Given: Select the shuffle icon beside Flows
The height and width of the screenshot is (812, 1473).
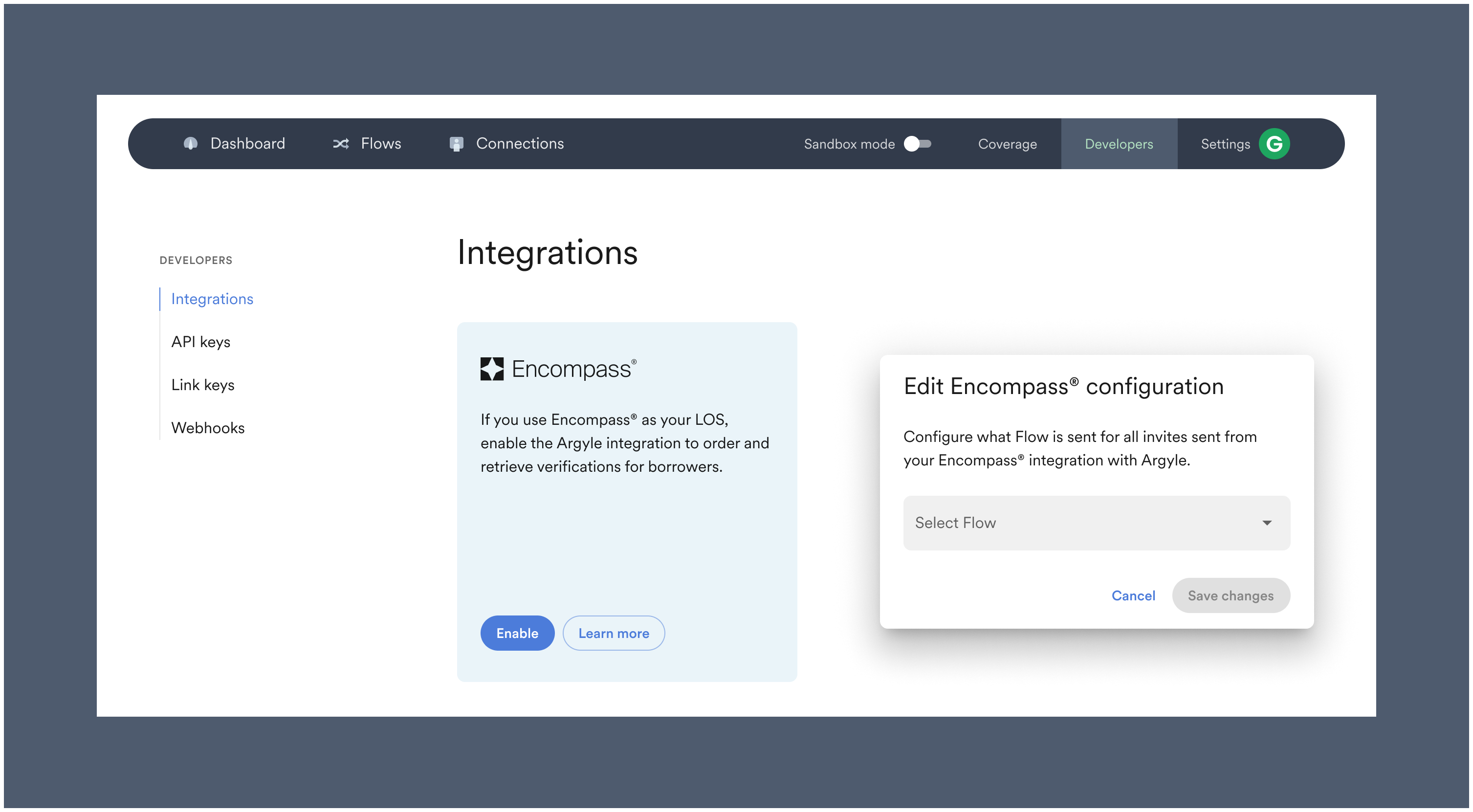Looking at the screenshot, I should [341, 144].
